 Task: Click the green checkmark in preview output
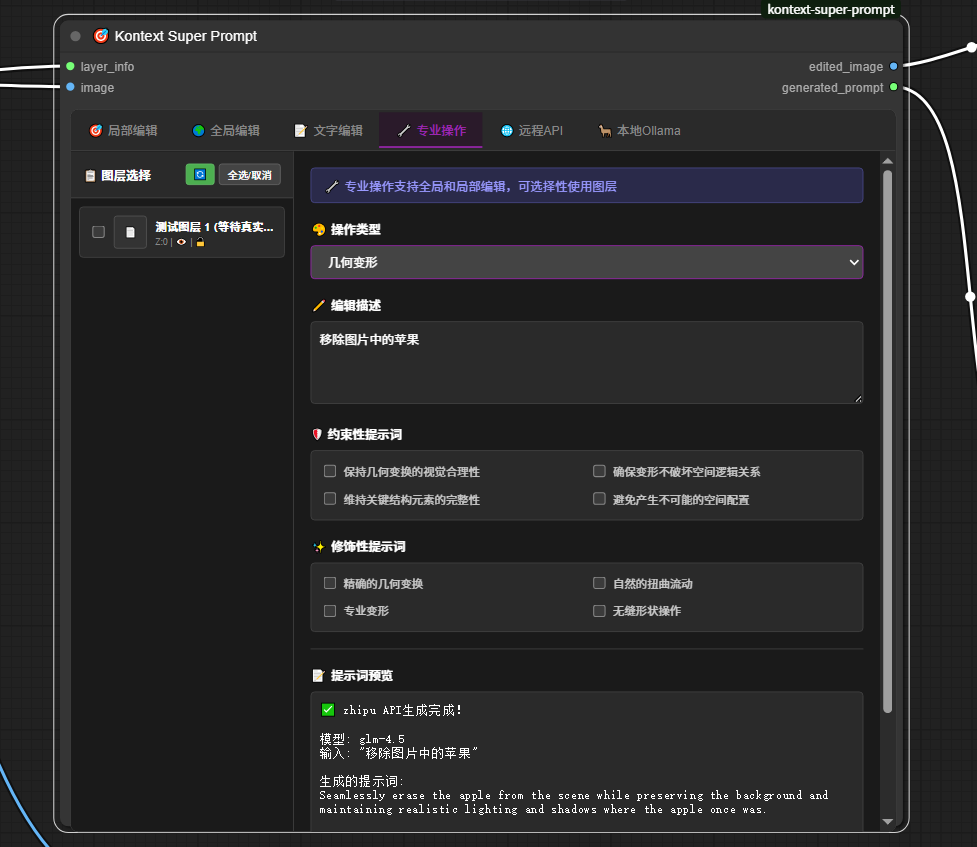pos(328,709)
